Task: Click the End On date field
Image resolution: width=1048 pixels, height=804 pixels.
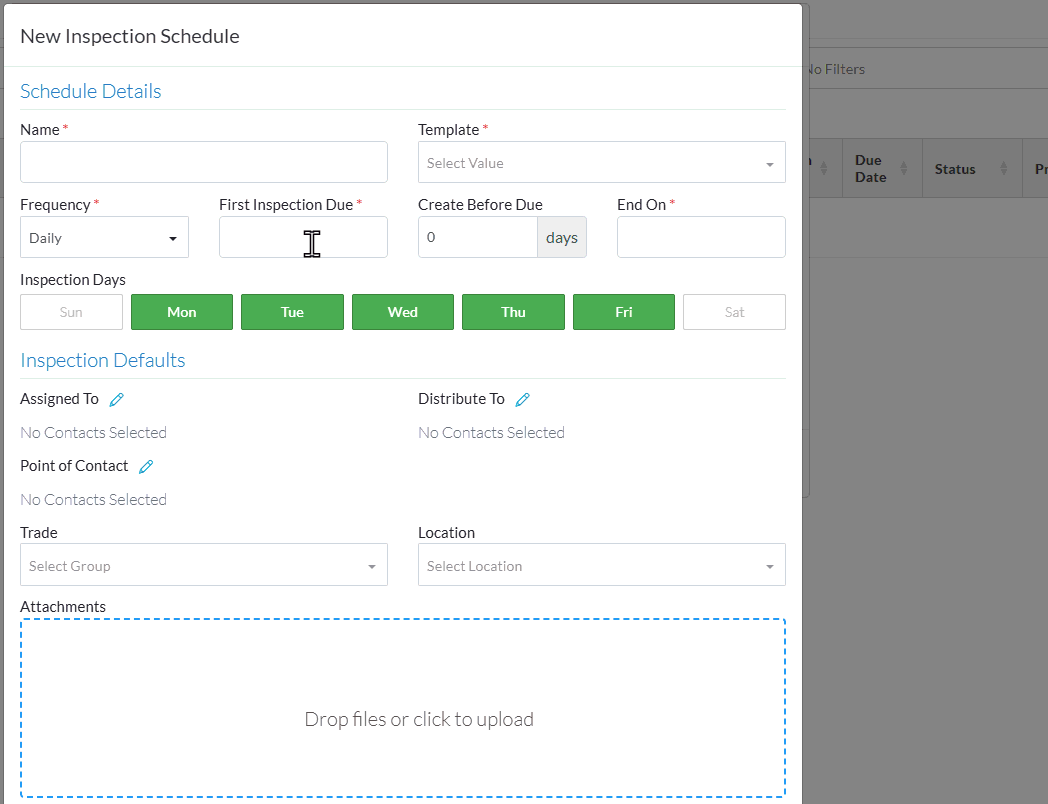Action: [x=701, y=237]
